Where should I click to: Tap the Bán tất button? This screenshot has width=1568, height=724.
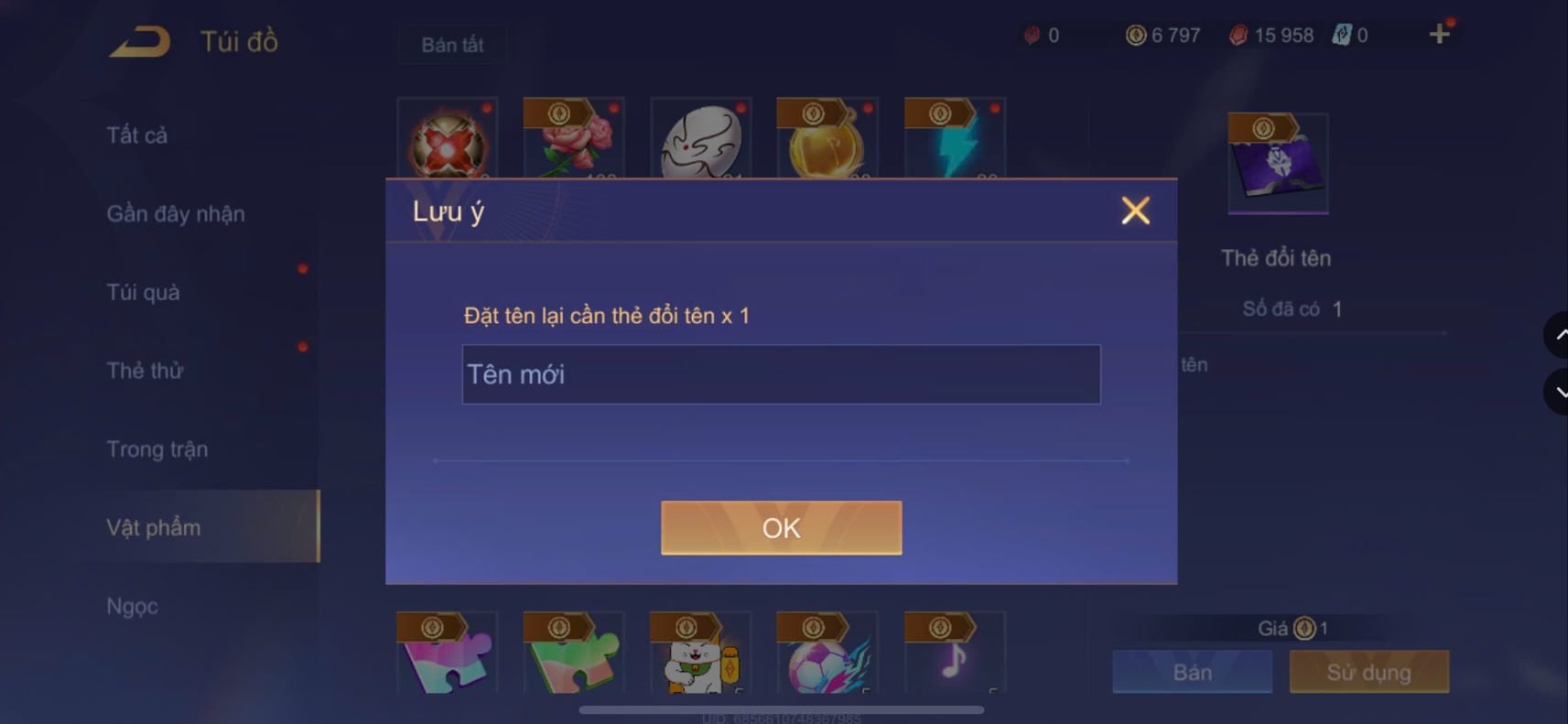tap(452, 45)
